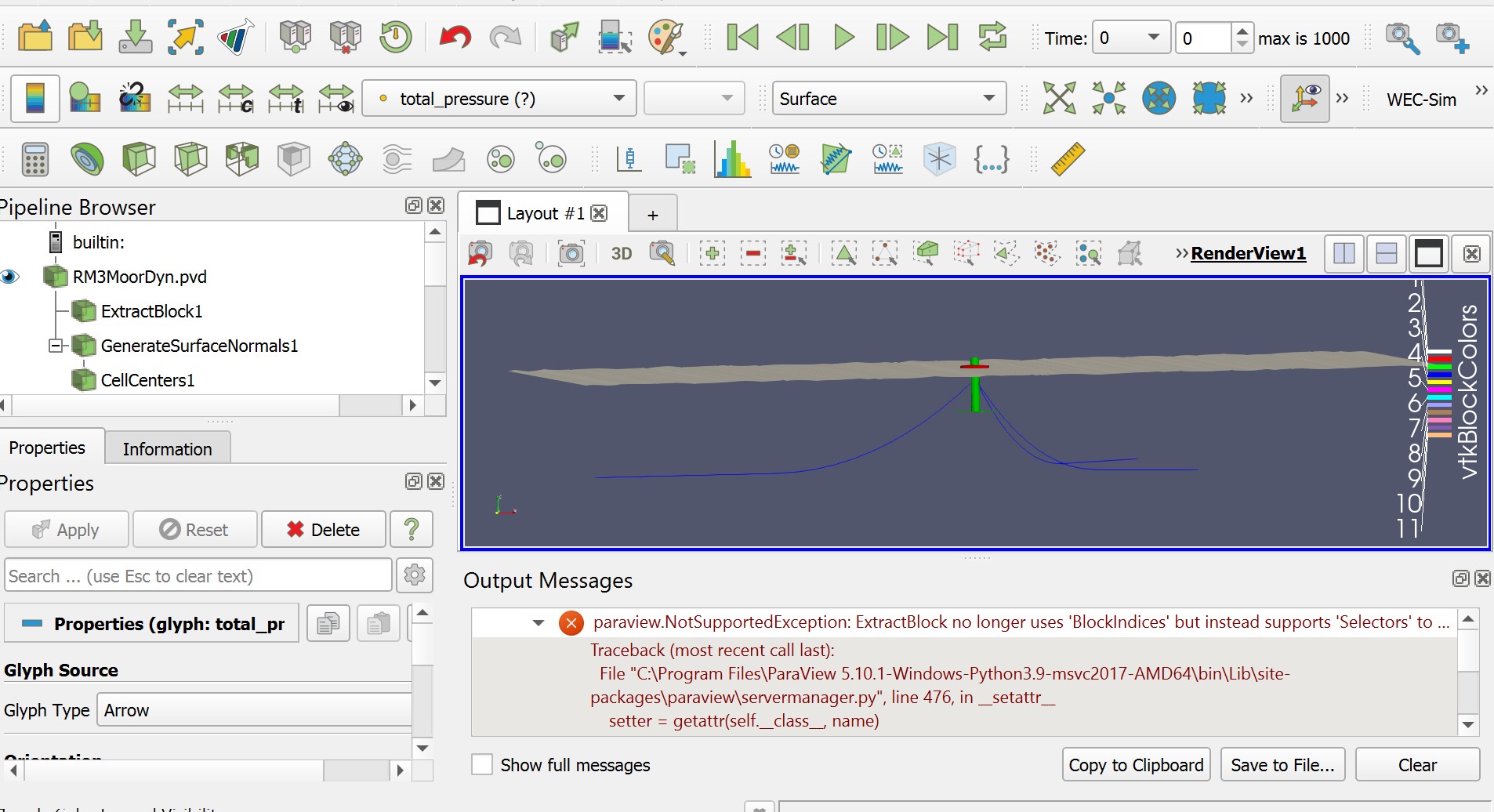
Task: Open the Calculator filter
Action: point(33,158)
